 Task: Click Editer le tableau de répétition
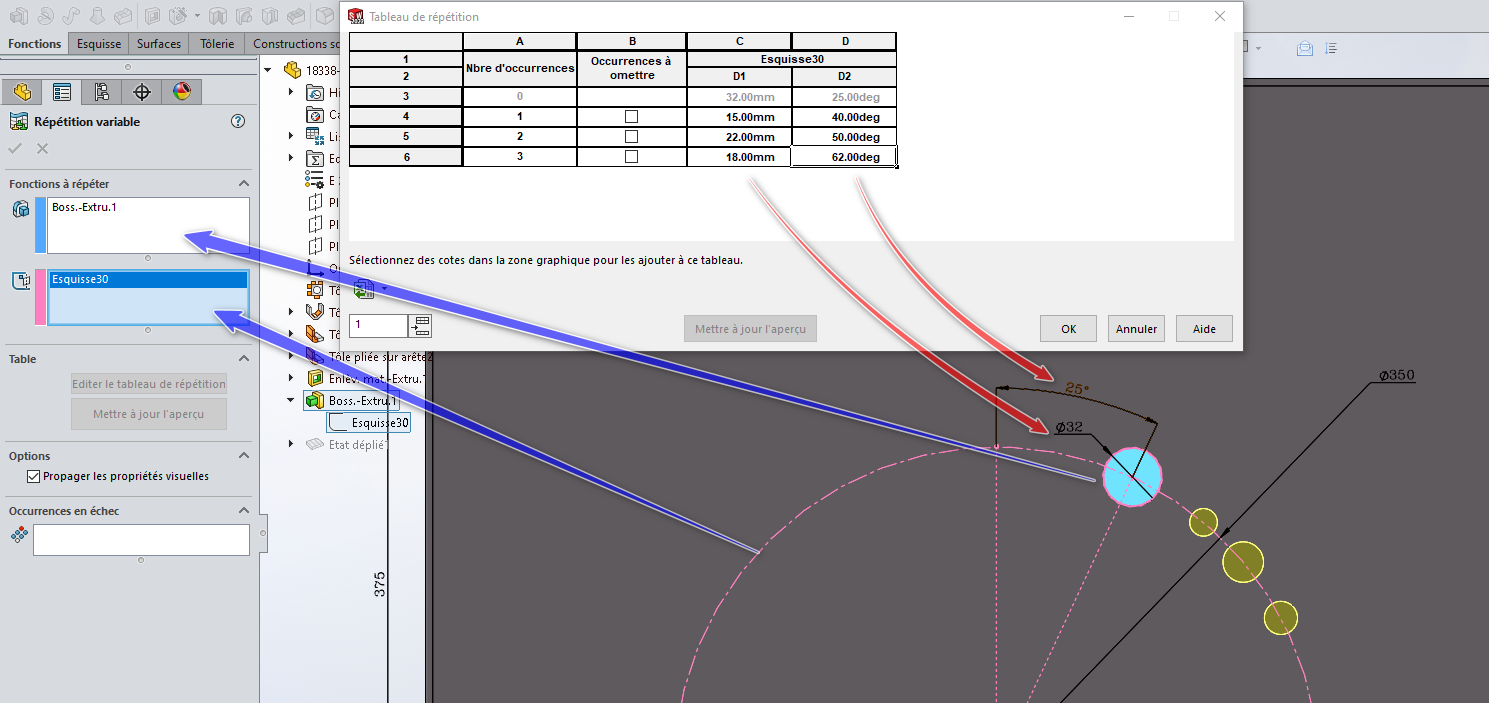point(149,383)
